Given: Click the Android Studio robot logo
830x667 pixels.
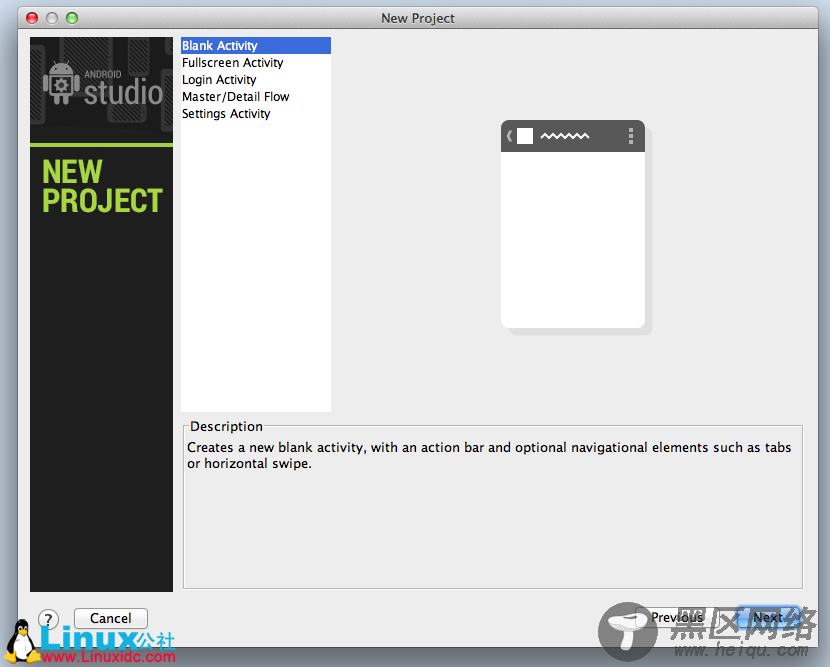Looking at the screenshot, I should pos(61,83).
